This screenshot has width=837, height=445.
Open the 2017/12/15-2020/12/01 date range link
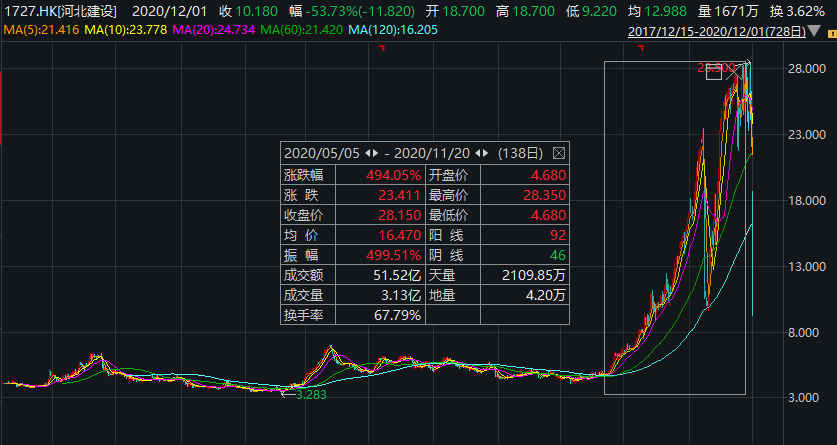[x=716, y=31]
